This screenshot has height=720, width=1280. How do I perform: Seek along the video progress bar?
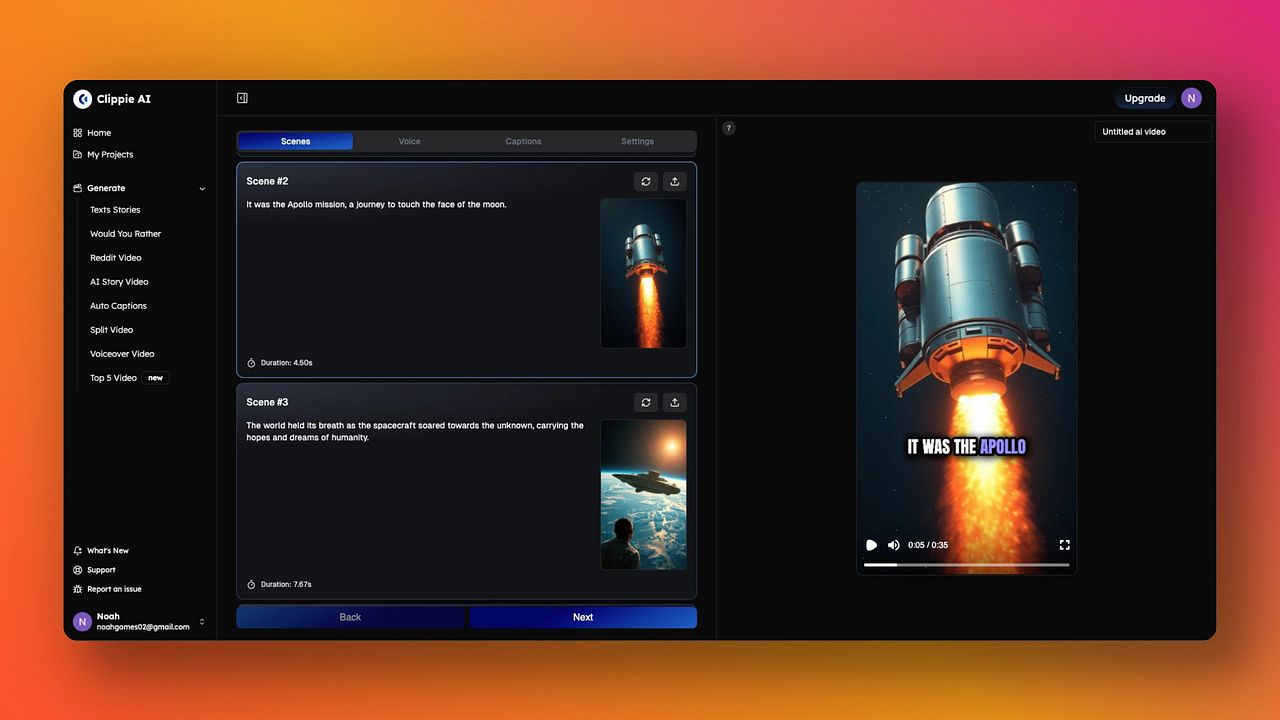point(967,565)
